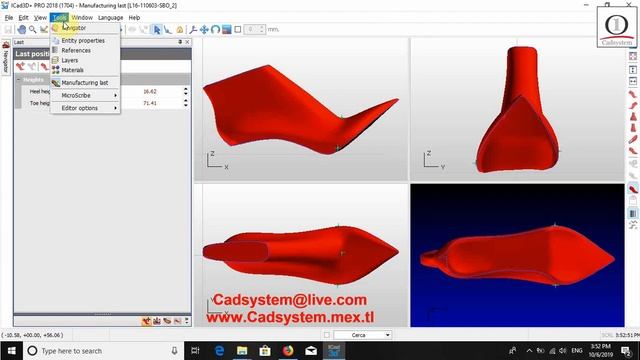Click the heel height value 16.62
This screenshot has width=640, height=360.
tap(150, 91)
